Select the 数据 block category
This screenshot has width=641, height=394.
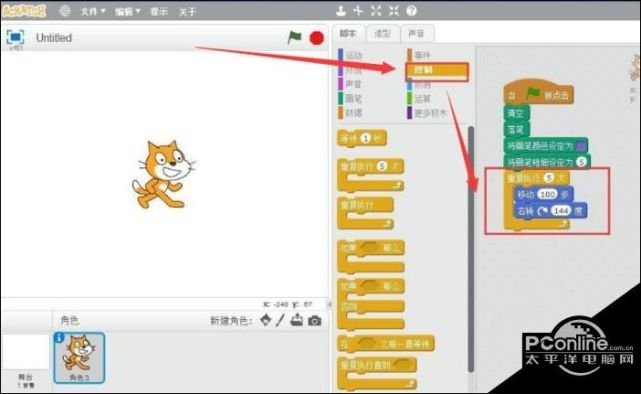pos(351,113)
